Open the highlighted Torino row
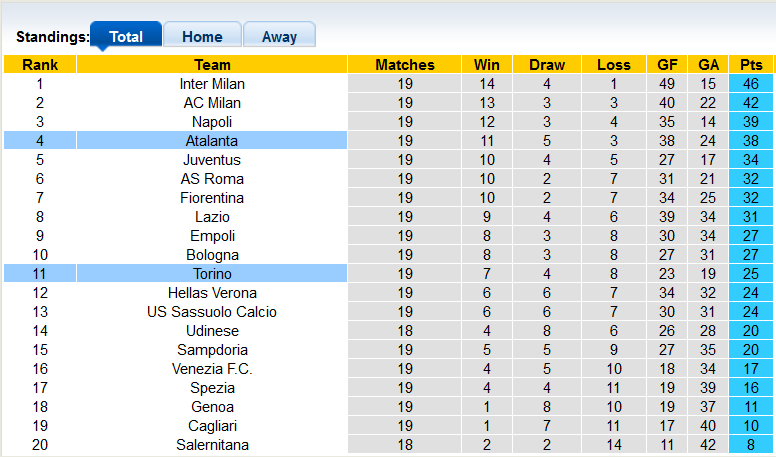The width and height of the screenshot is (776, 457). point(212,274)
